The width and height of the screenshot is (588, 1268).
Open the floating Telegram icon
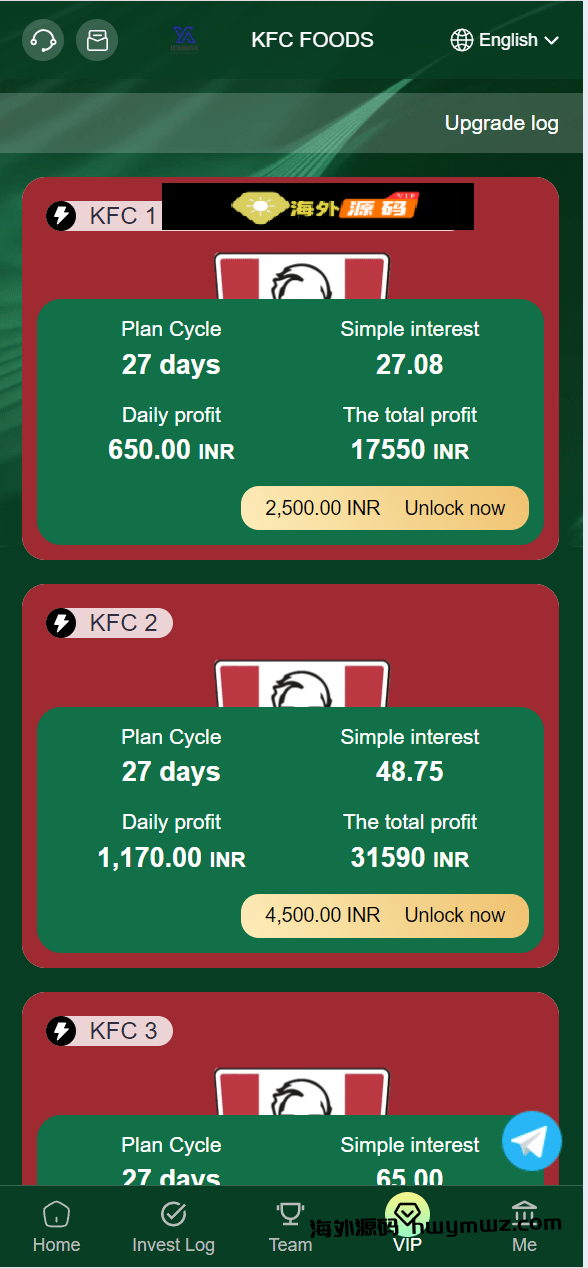pos(532,1141)
